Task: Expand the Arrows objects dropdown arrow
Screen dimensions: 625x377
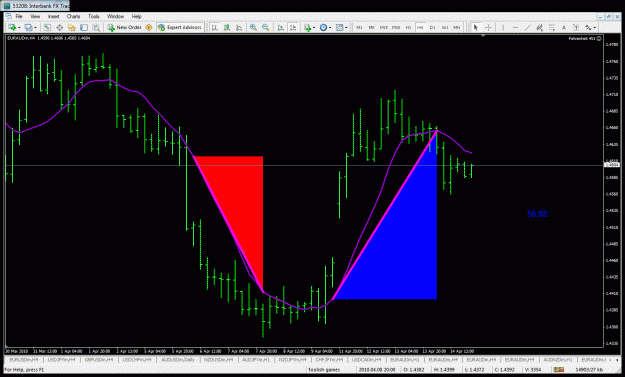Action: click(x=595, y=27)
